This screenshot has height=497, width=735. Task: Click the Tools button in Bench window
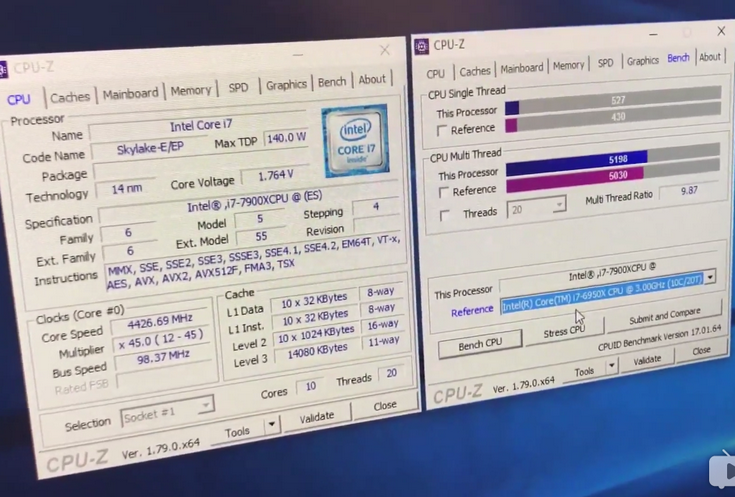(584, 372)
